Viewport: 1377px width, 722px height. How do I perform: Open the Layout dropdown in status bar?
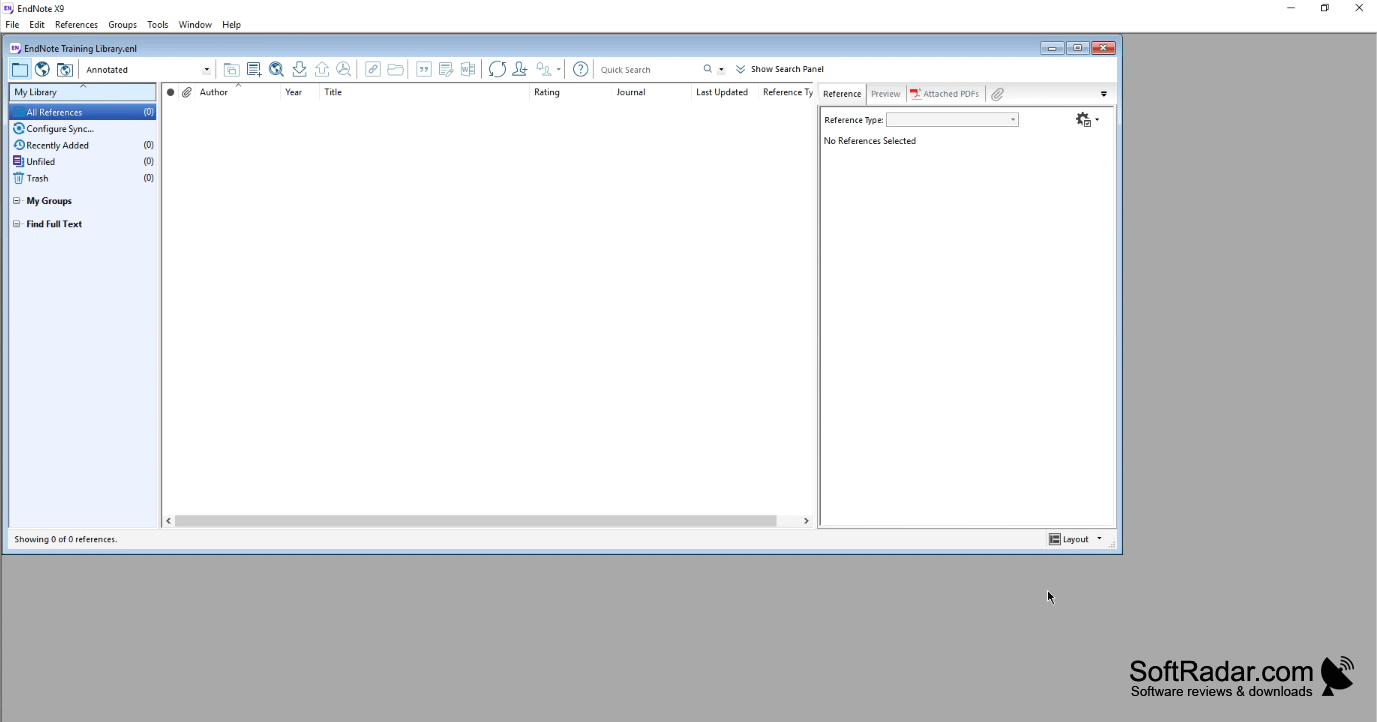coord(1076,539)
